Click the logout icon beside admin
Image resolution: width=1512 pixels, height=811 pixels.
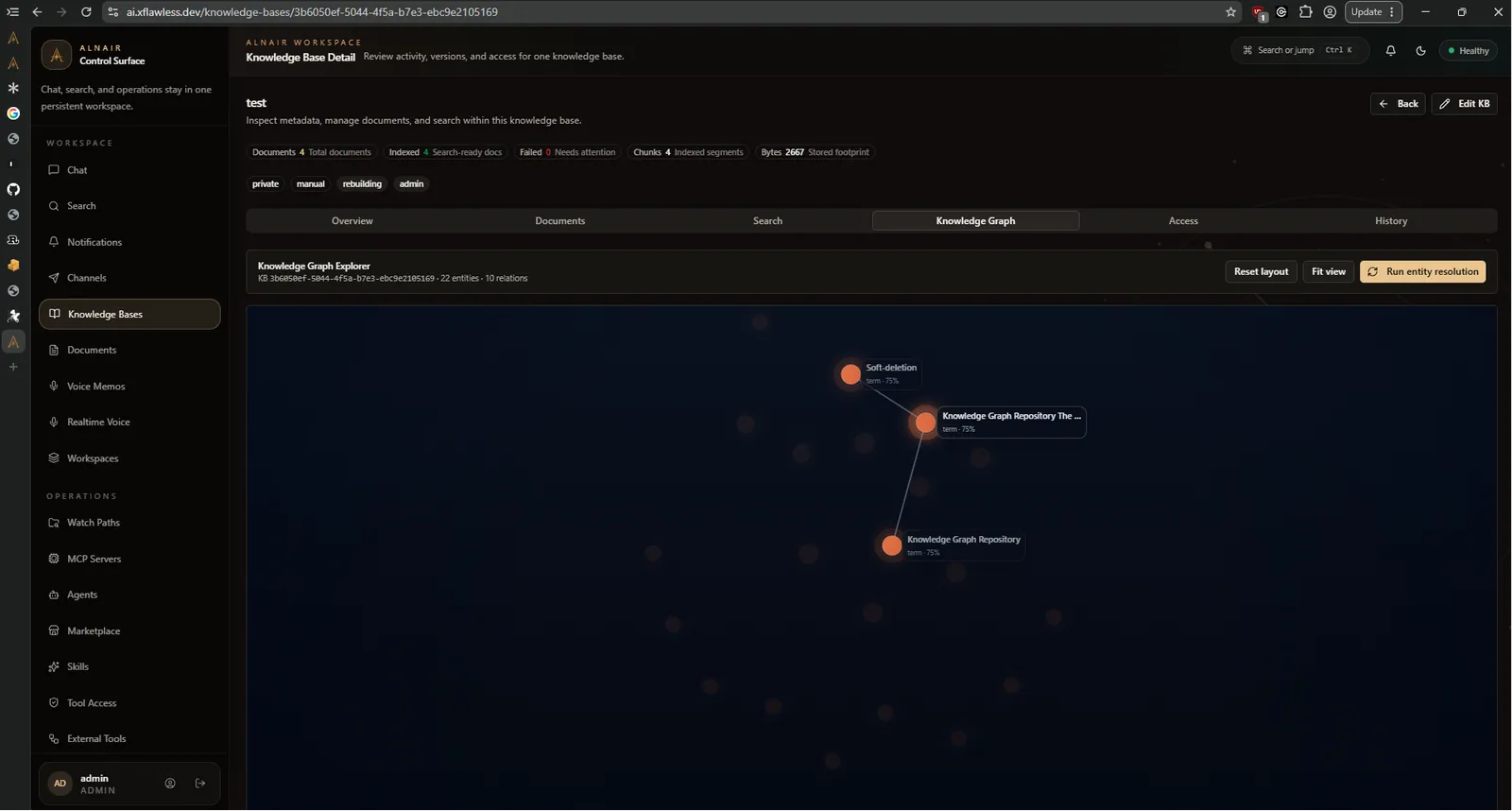(x=200, y=784)
